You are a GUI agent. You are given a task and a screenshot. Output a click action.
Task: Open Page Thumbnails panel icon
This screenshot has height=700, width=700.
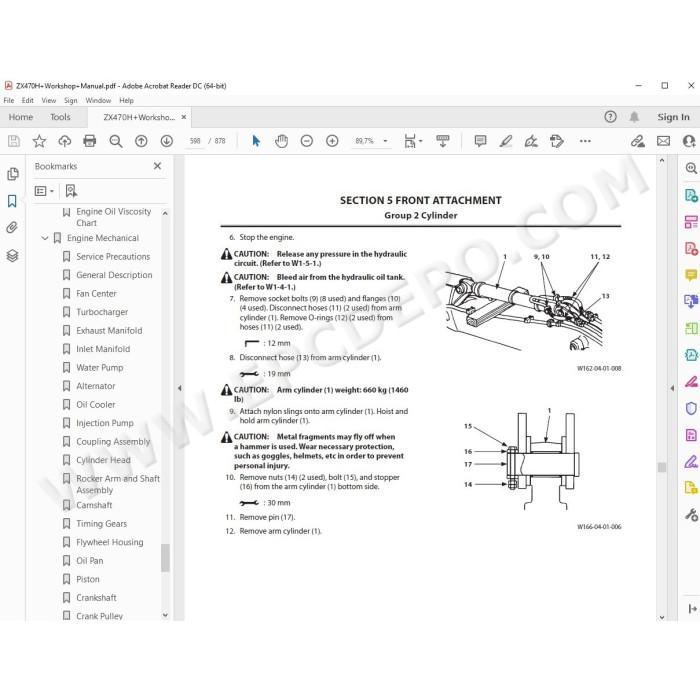click(x=12, y=173)
